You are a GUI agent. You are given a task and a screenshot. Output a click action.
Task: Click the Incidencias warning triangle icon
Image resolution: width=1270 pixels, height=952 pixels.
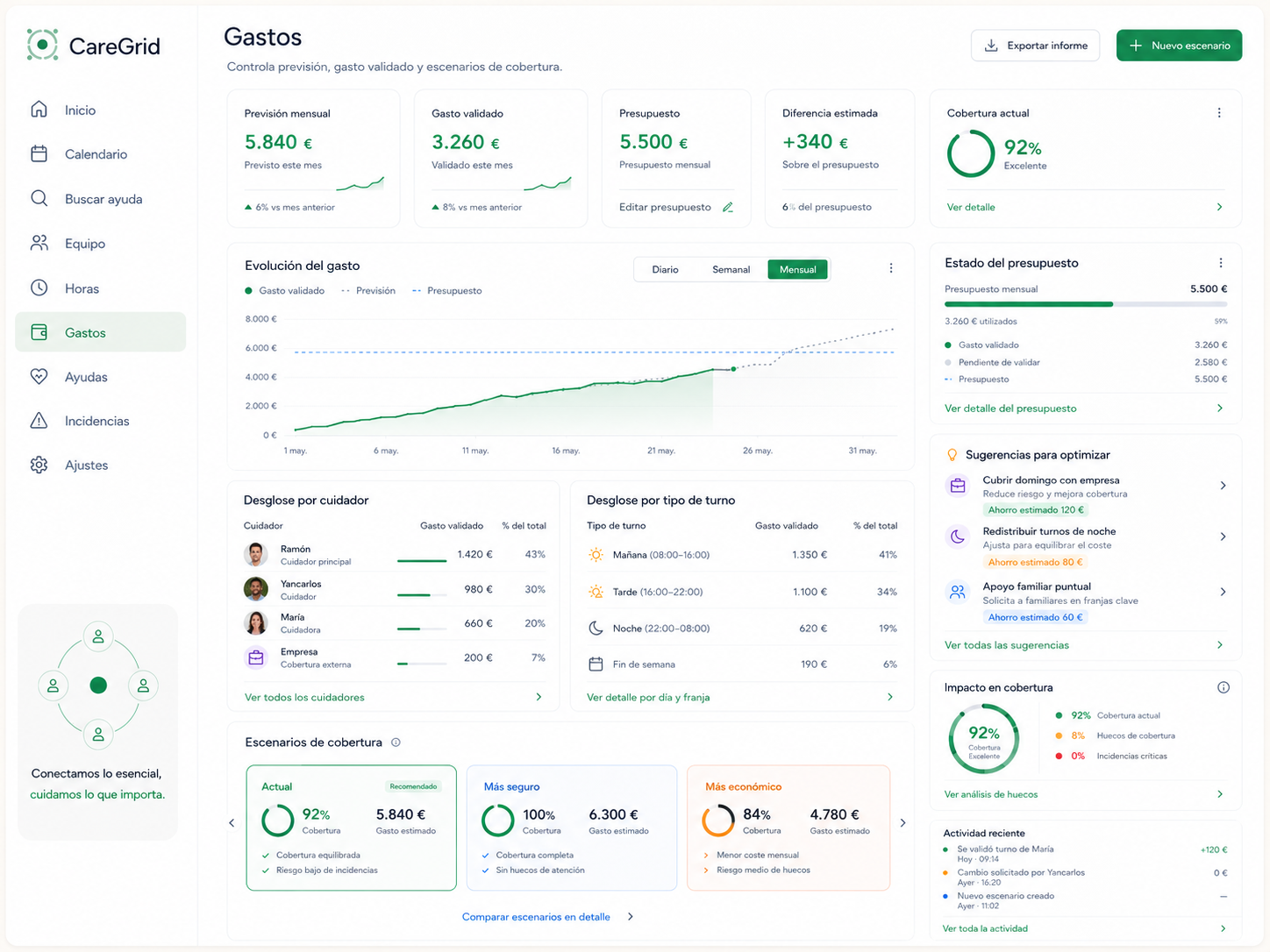[39, 421]
